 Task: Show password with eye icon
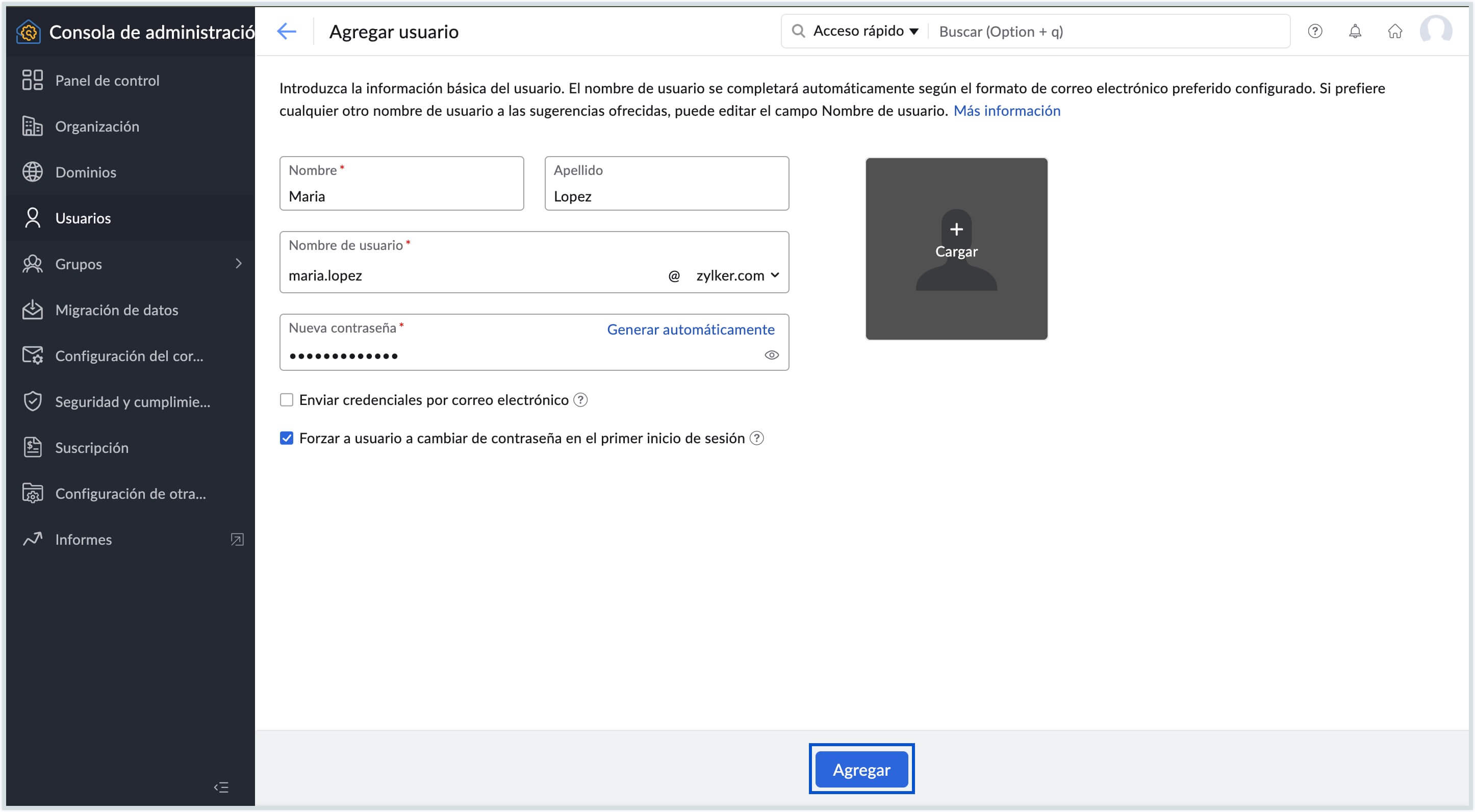pos(771,355)
